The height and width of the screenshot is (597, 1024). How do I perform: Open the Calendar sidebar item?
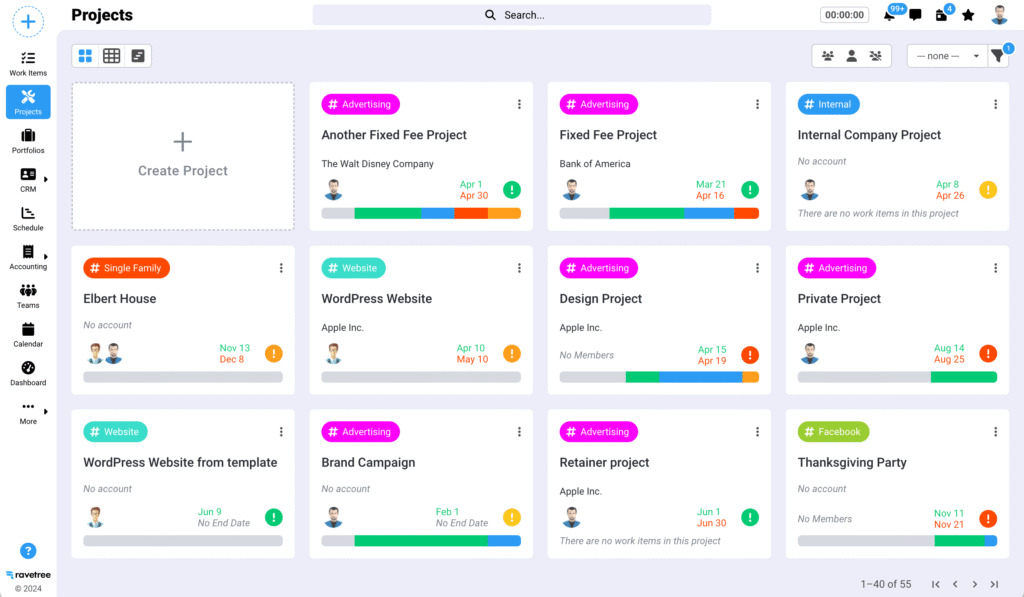(28, 334)
